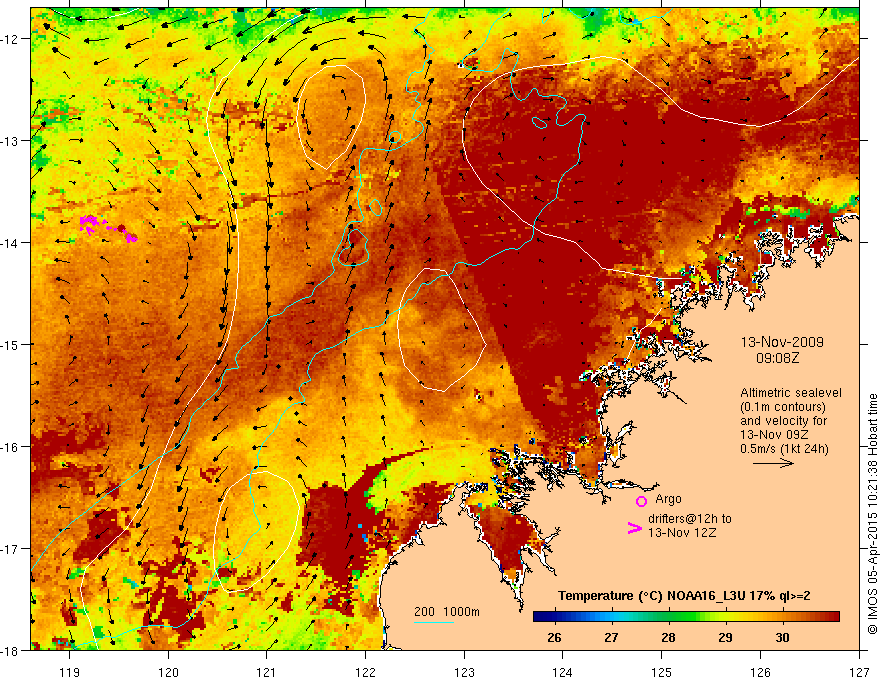Click the longitude axis label 127
The width and height of the screenshot is (880, 680).
tap(859, 672)
